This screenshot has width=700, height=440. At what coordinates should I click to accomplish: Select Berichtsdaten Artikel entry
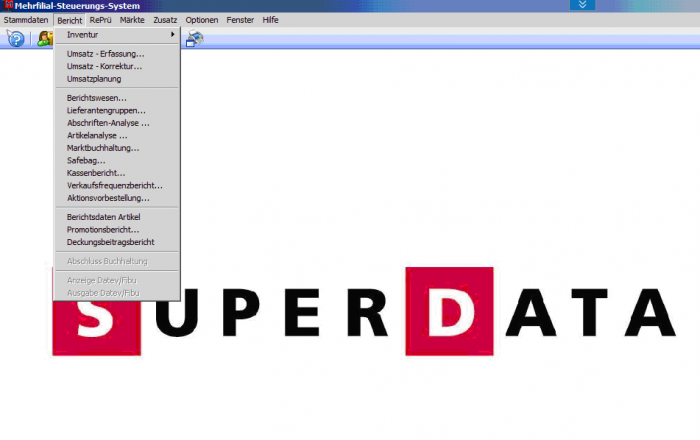117,217
